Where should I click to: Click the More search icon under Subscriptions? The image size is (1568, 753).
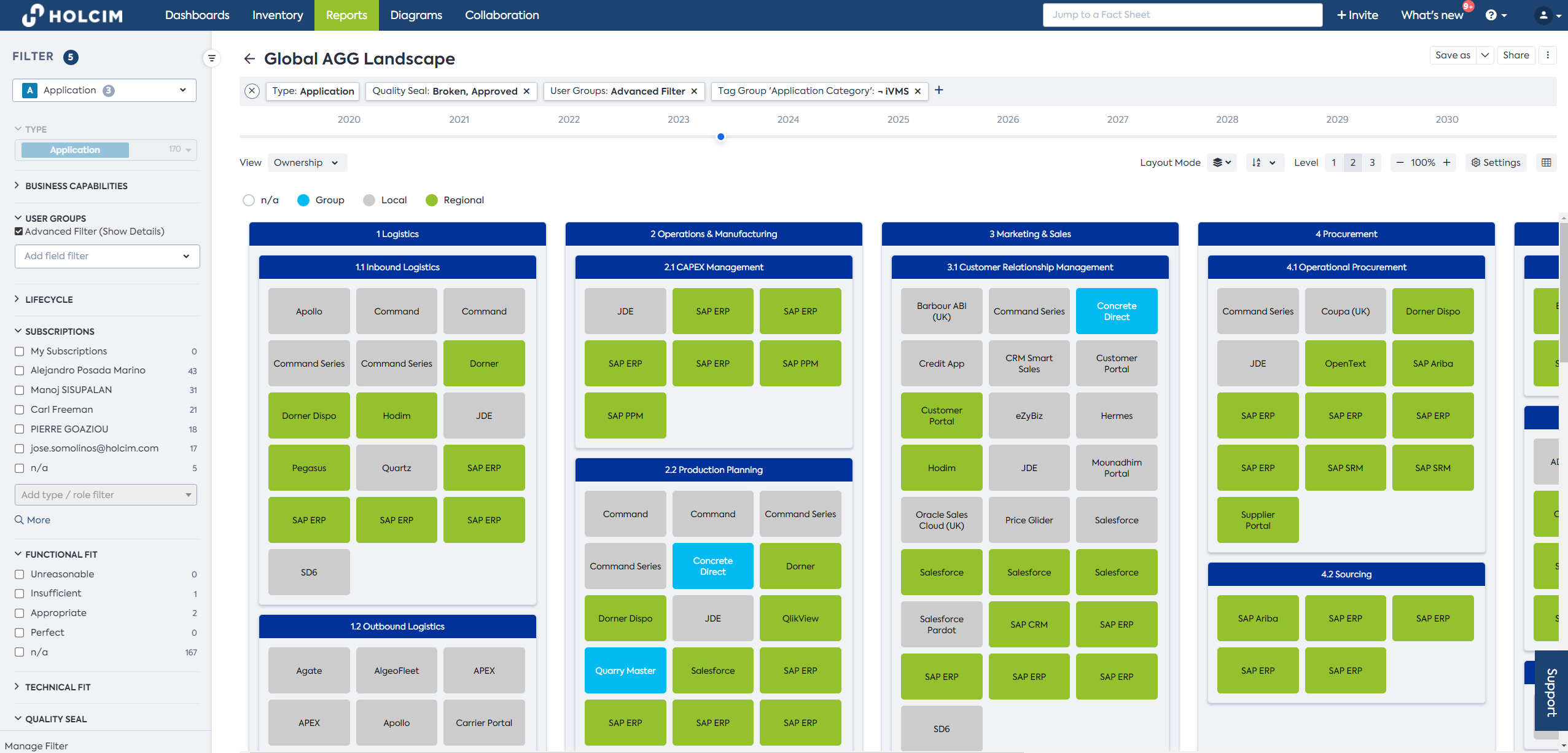coord(19,520)
